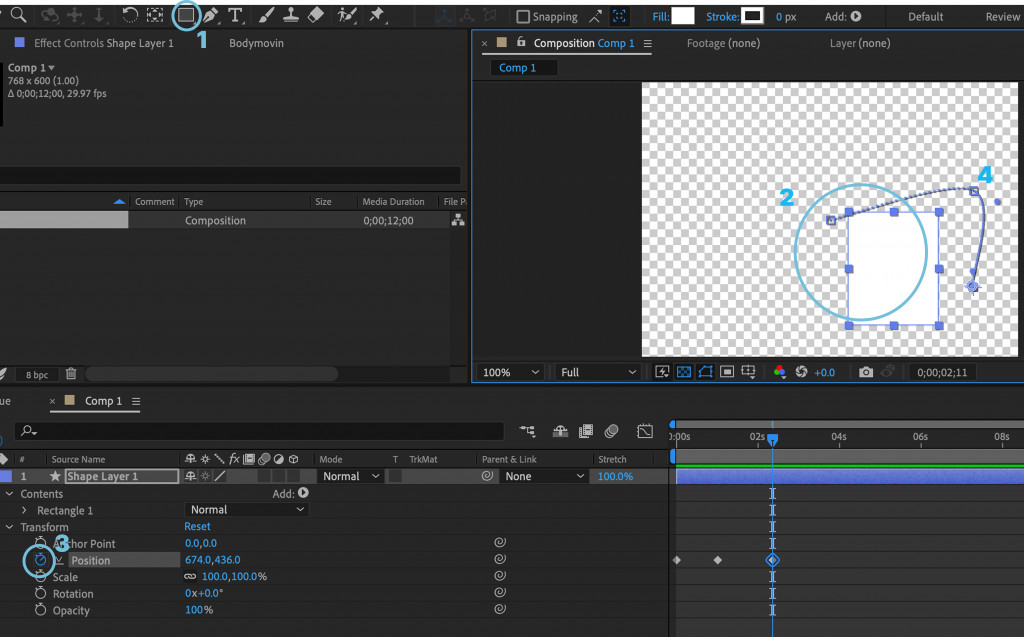Open the Effect Controls Shape Layer 1 tab
This screenshot has width=1024, height=637.
[103, 43]
